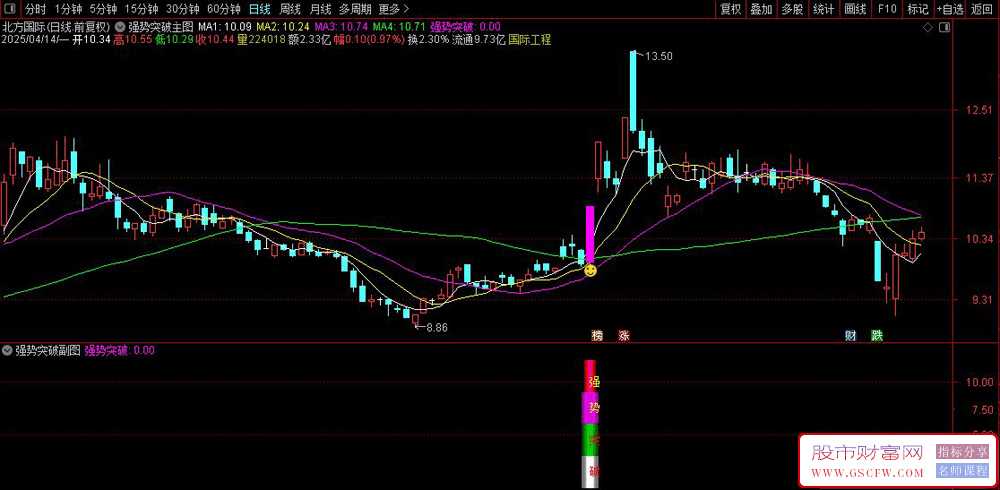Expand the 强势突破副图 indicator dropdown arrow
Viewport: 1000px width, 490px height.
coord(7,350)
